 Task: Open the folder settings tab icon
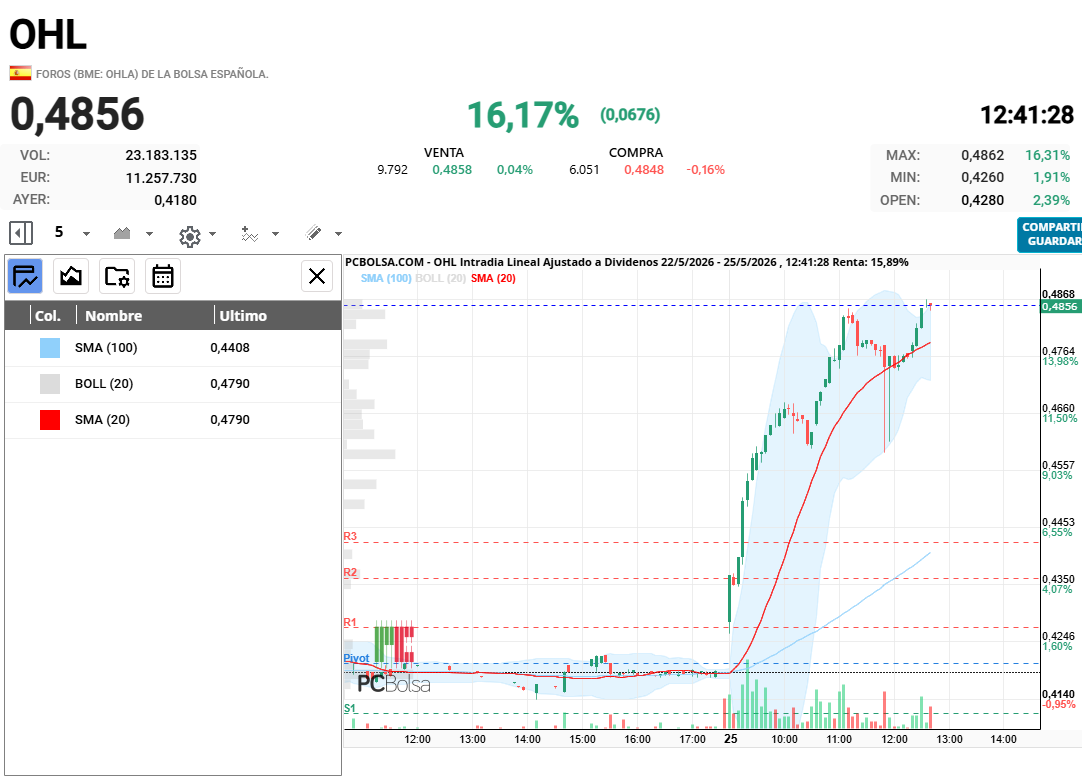pos(117,277)
